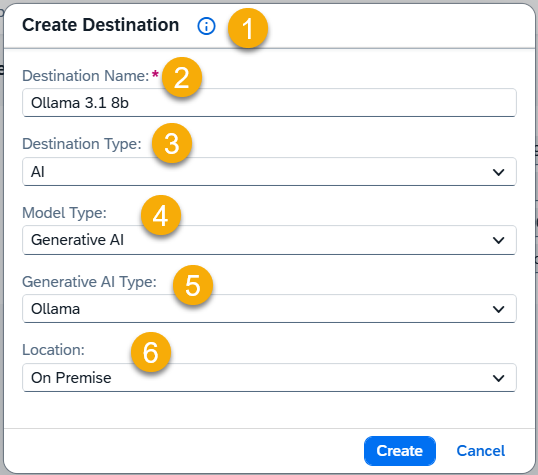This screenshot has height=475, width=538.
Task: Click the Cancel link
Action: [x=480, y=451]
